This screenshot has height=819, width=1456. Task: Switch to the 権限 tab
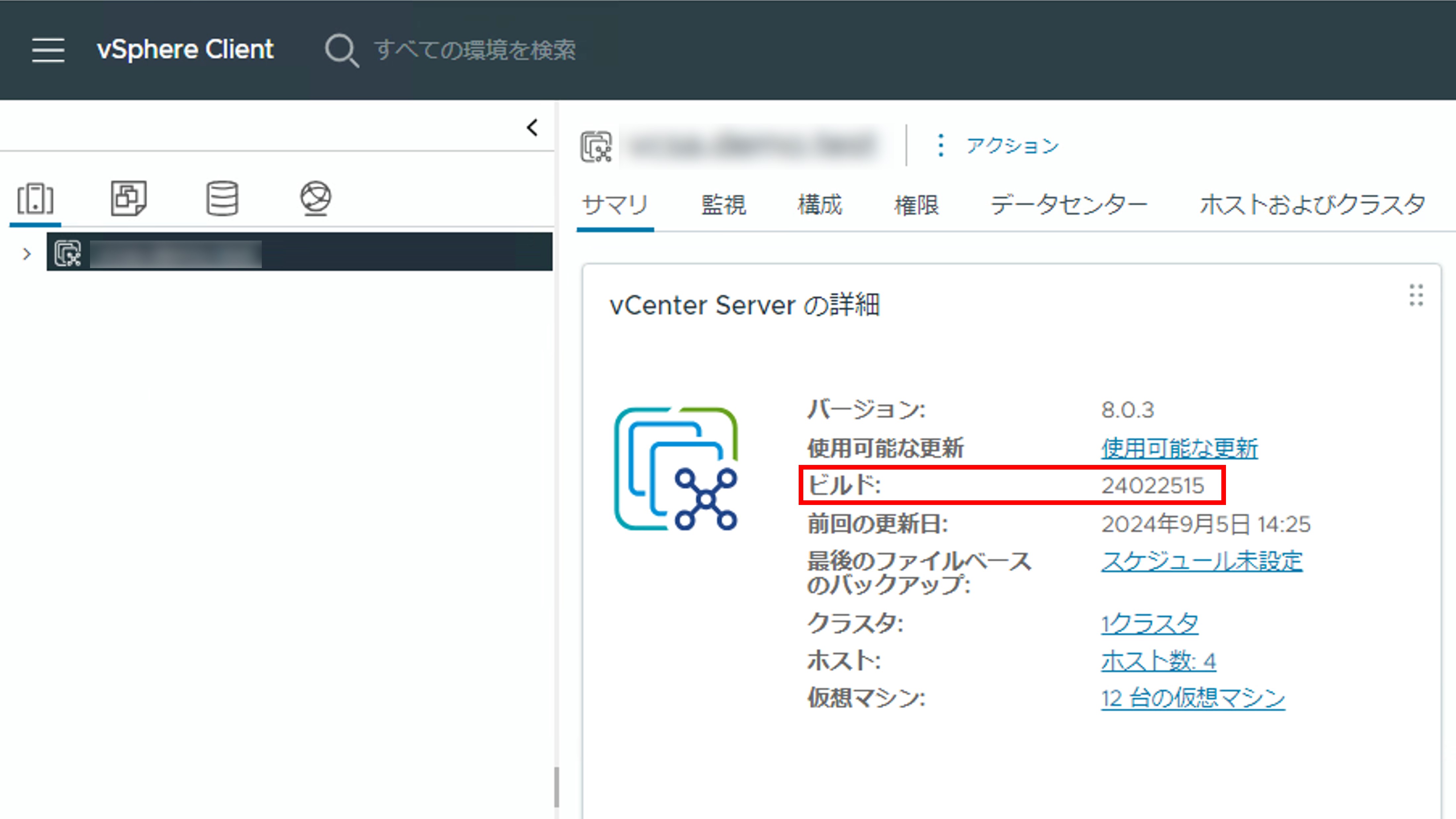[916, 205]
